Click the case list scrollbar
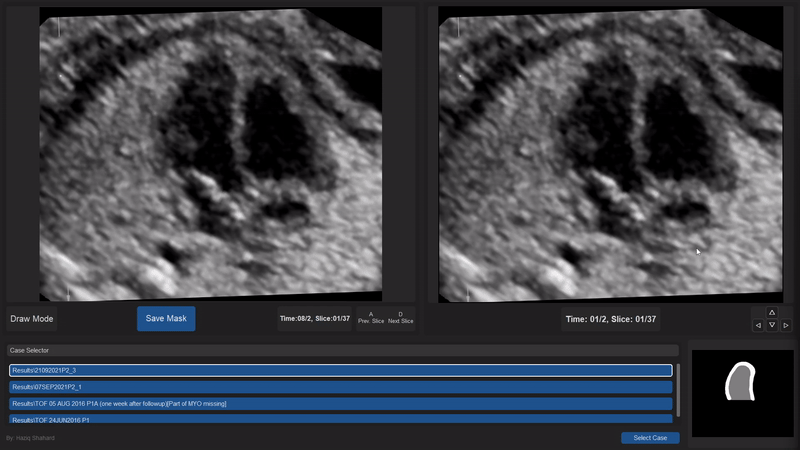800x450 pixels. coord(678,390)
